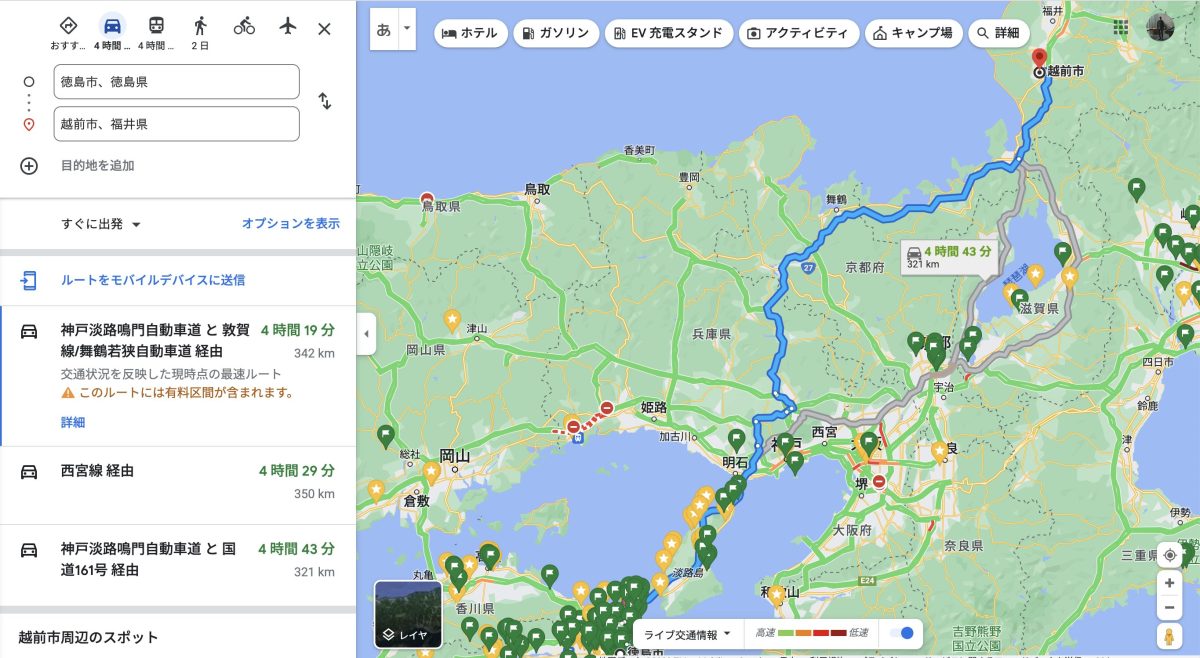
Task: Swap starting point and destination
Action: [x=324, y=101]
